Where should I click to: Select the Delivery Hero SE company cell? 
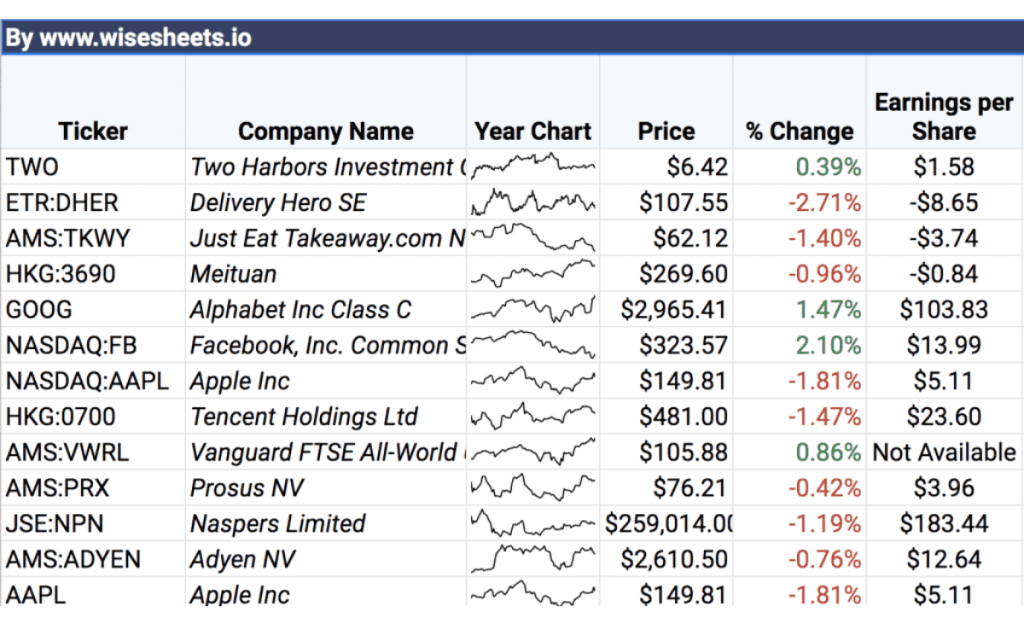325,203
